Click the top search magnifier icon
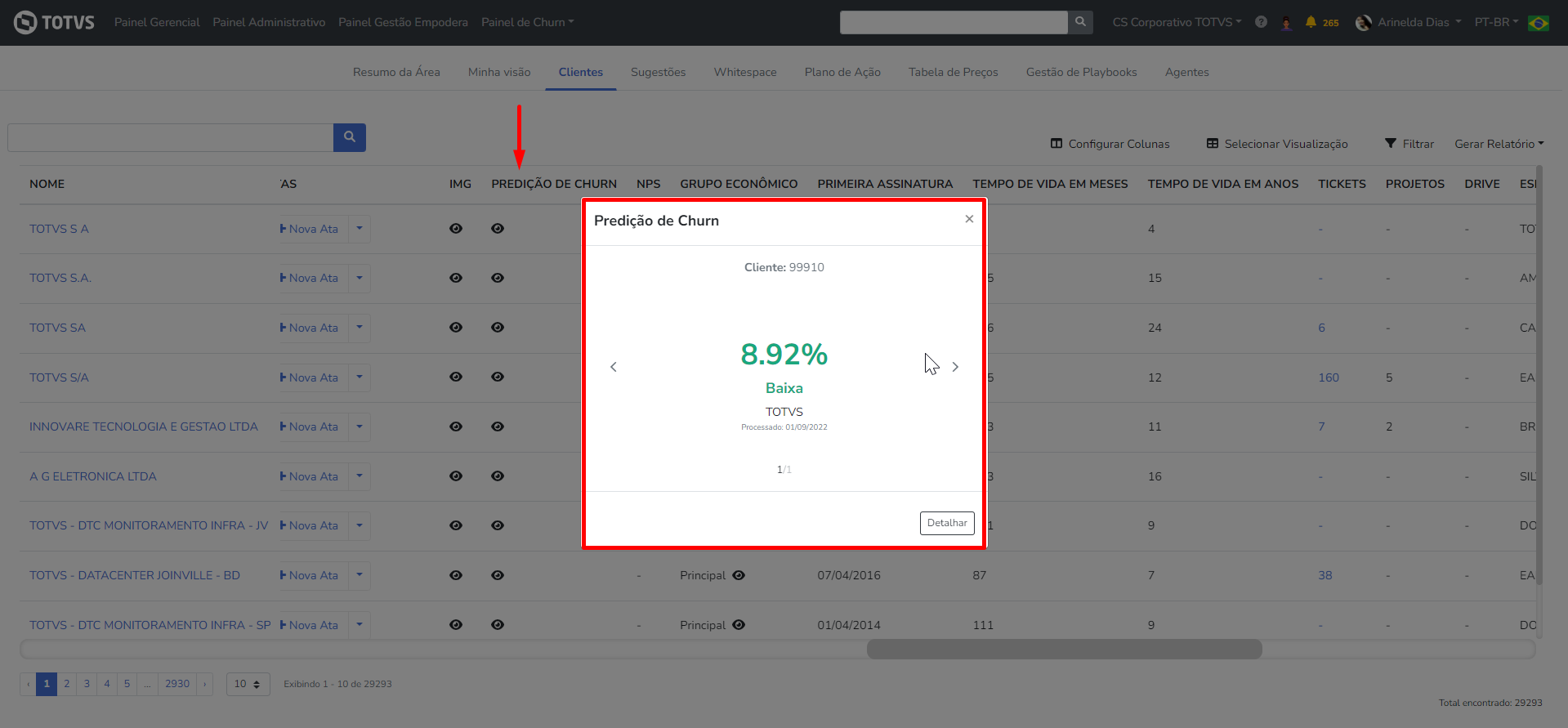 tap(1080, 22)
